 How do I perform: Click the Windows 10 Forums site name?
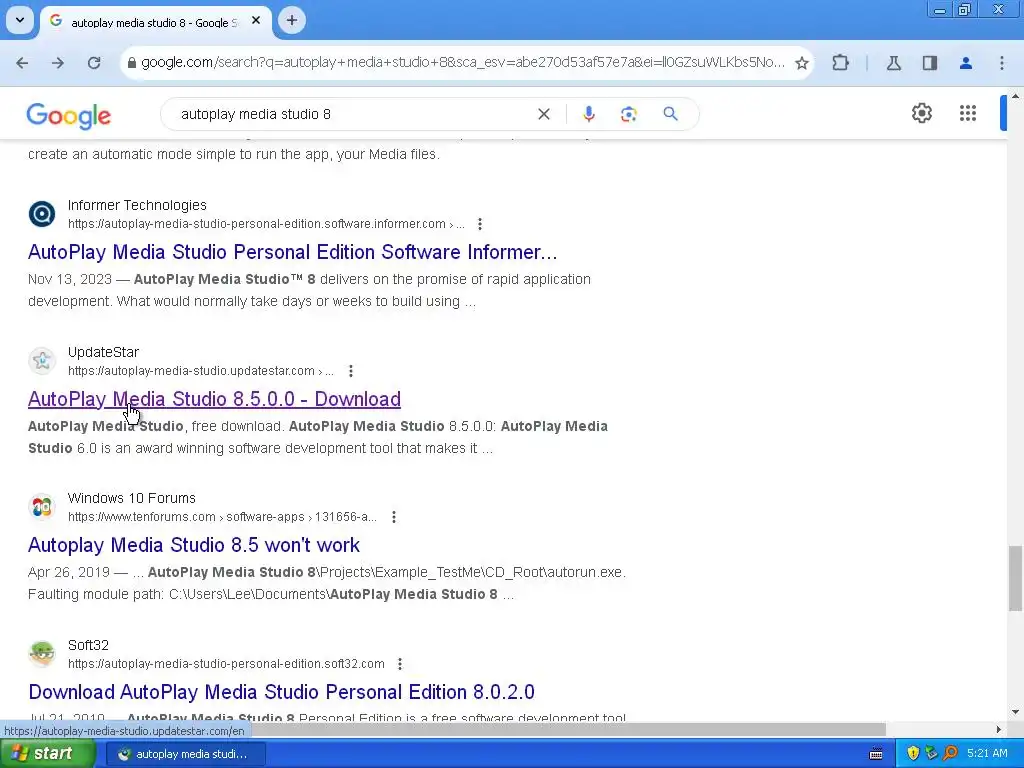click(132, 498)
